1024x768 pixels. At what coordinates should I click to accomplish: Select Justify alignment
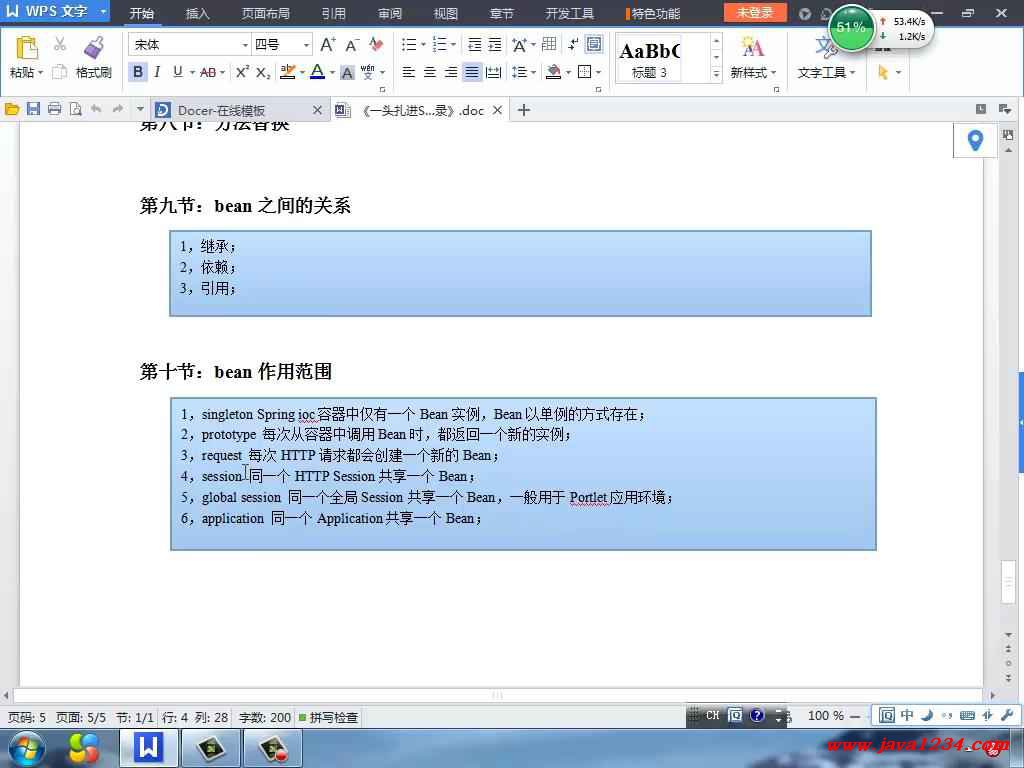tap(472, 72)
